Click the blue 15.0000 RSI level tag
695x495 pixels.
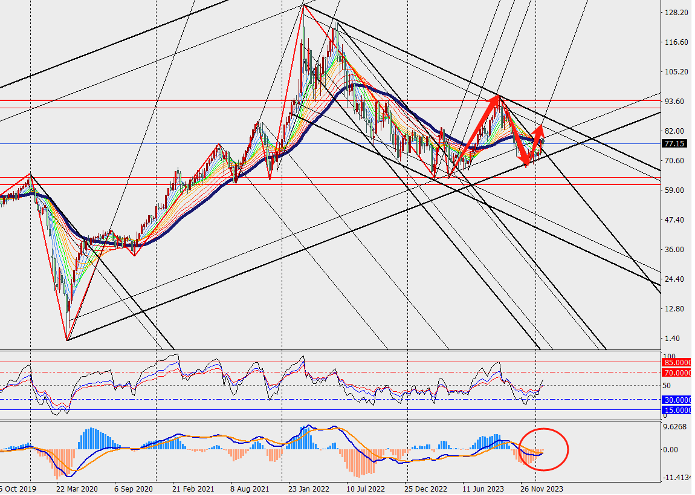(677, 410)
